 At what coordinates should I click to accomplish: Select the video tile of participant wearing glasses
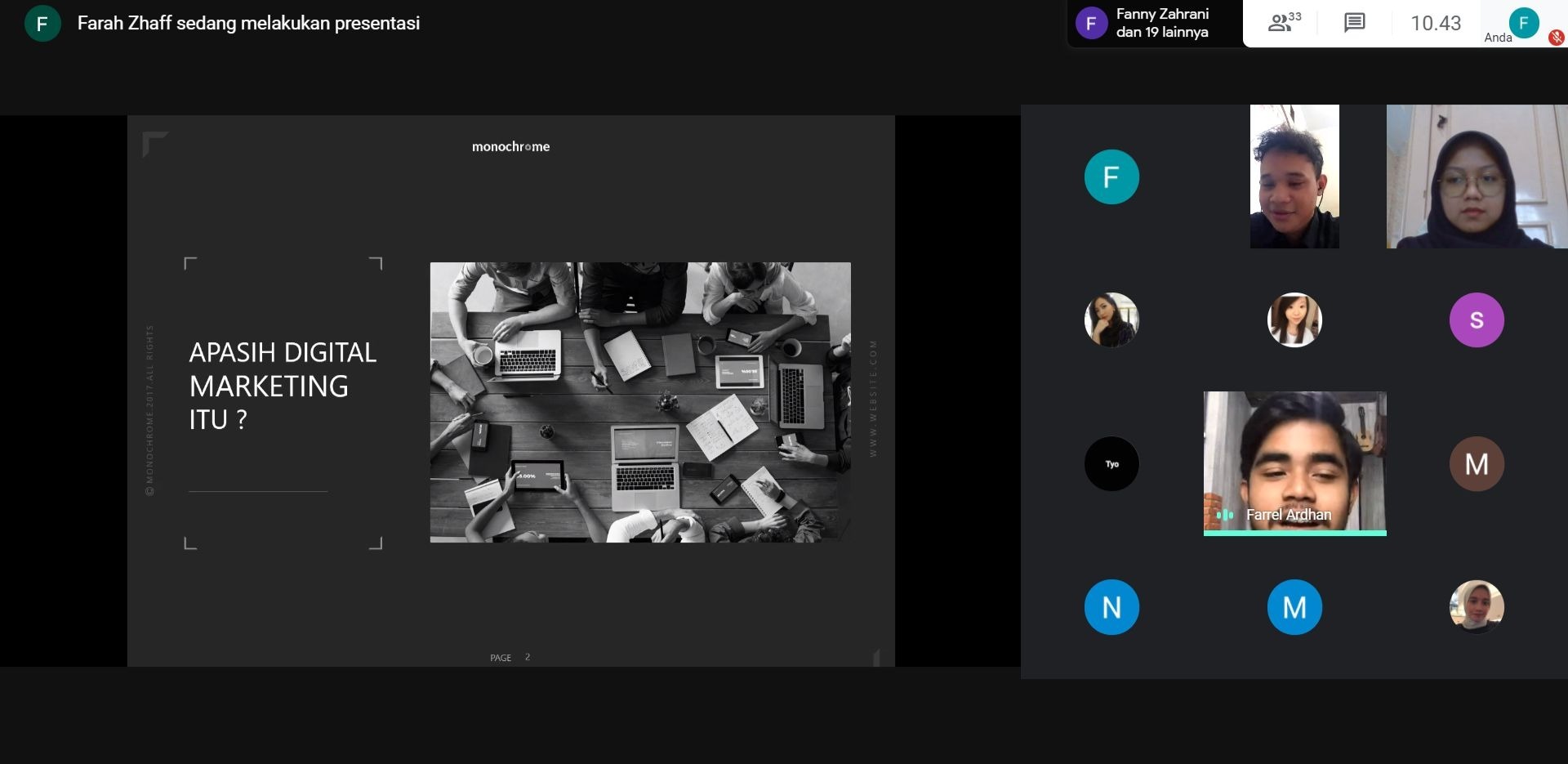(x=1476, y=176)
